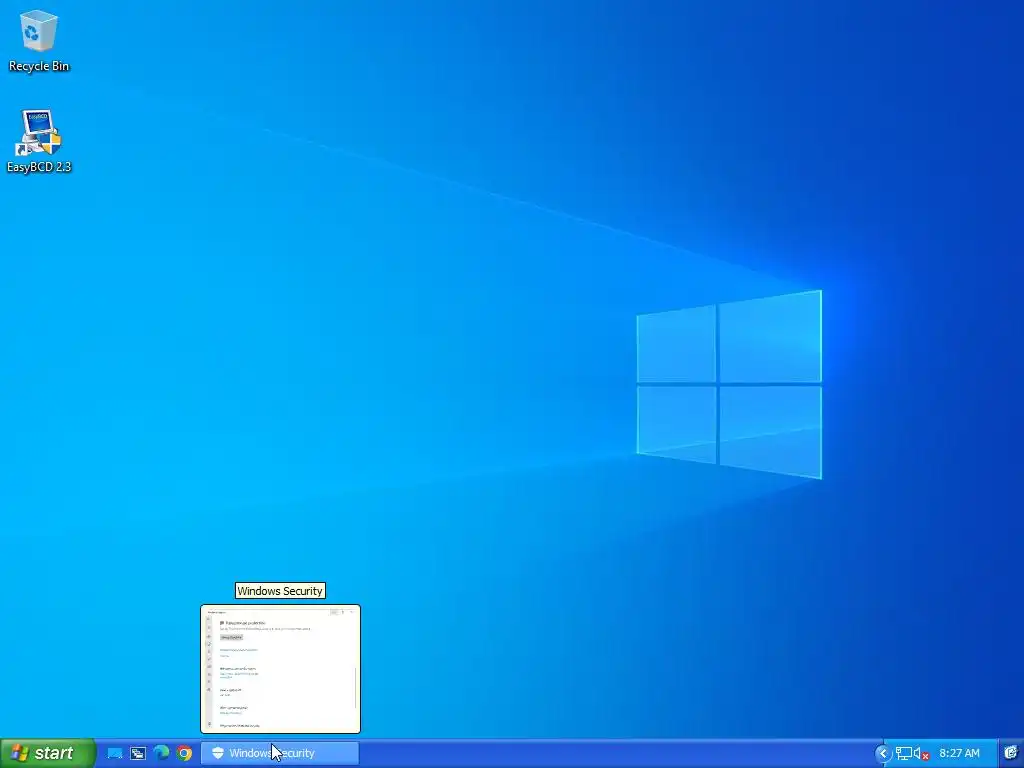Open the start menu
1024x768 pixels.
point(48,753)
